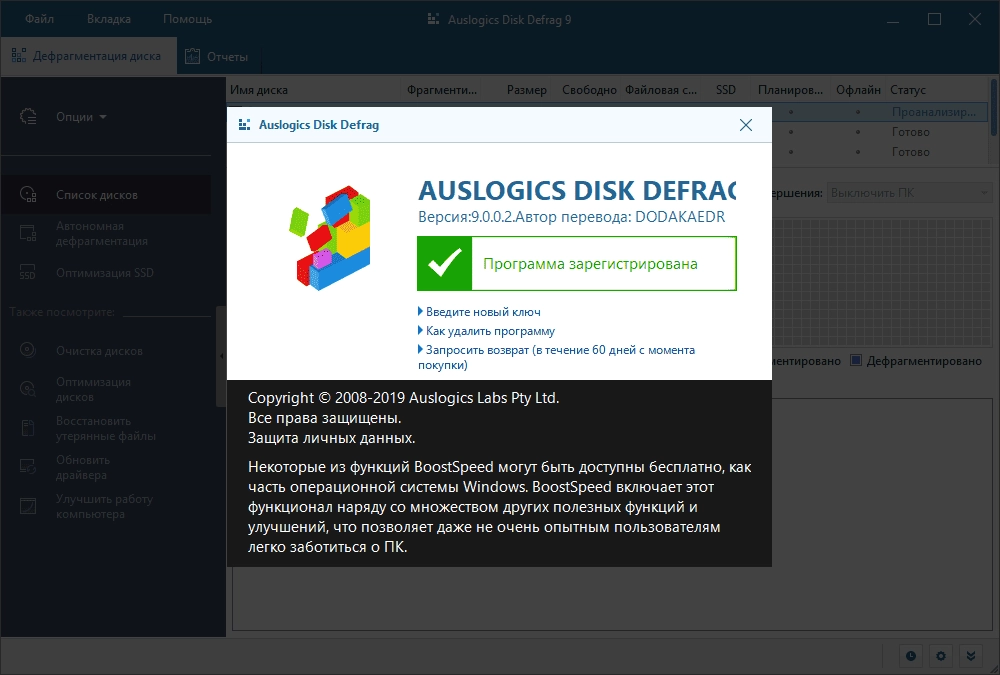
Task: Open Обновить драйвера tool
Action: (82, 467)
